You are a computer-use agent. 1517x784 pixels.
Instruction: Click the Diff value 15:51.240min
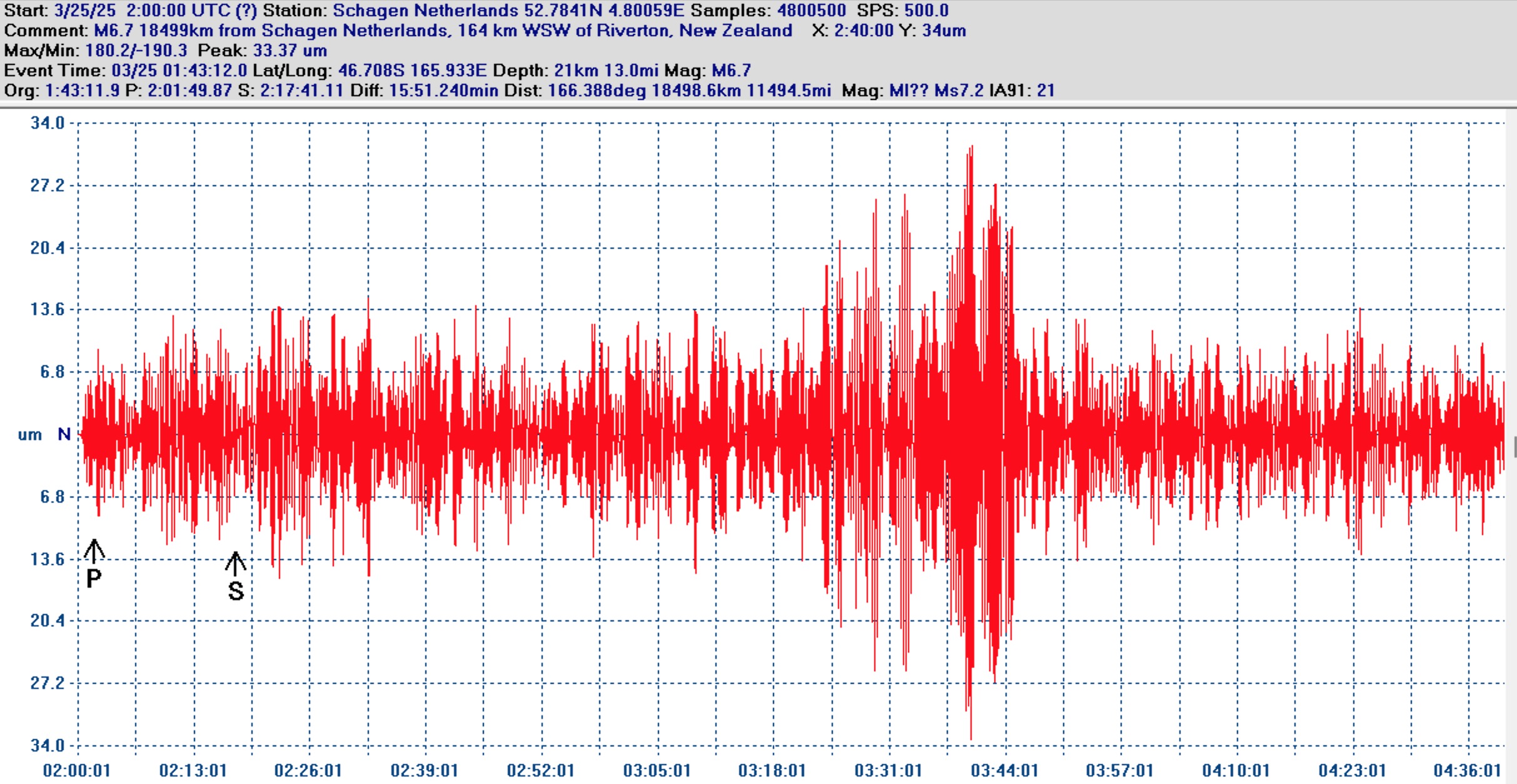[443, 91]
